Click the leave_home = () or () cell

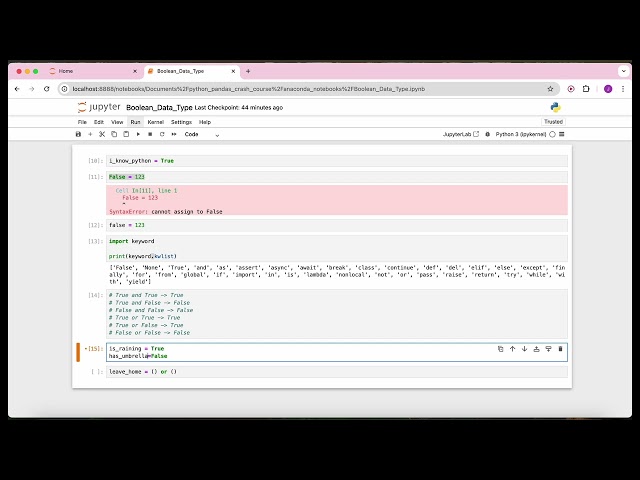pyautogui.click(x=337, y=372)
